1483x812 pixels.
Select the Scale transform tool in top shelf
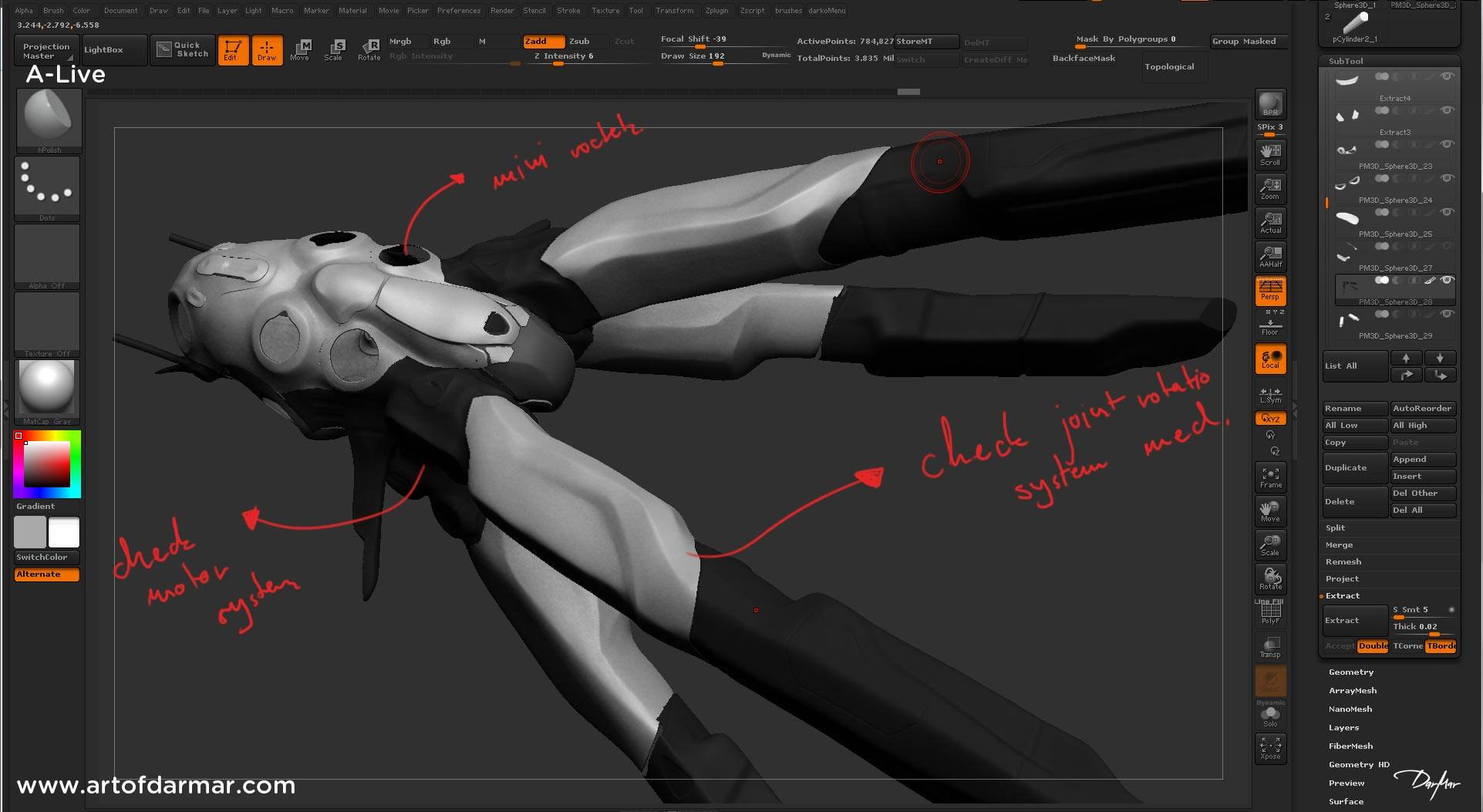(x=333, y=50)
